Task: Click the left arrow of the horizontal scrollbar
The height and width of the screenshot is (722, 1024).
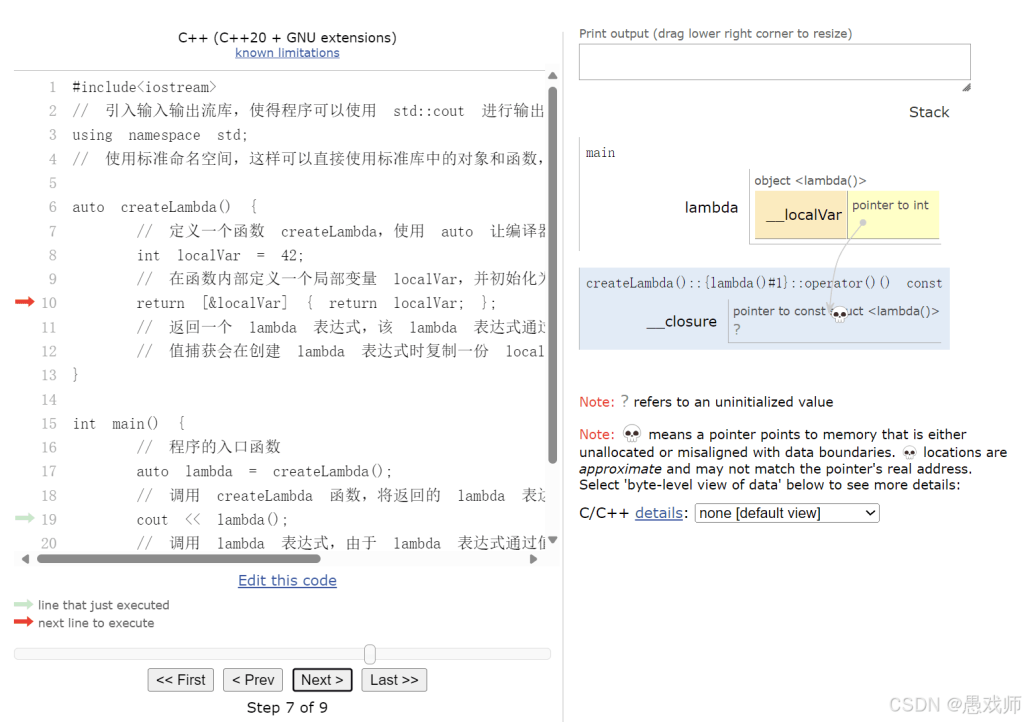Action: [x=25, y=560]
